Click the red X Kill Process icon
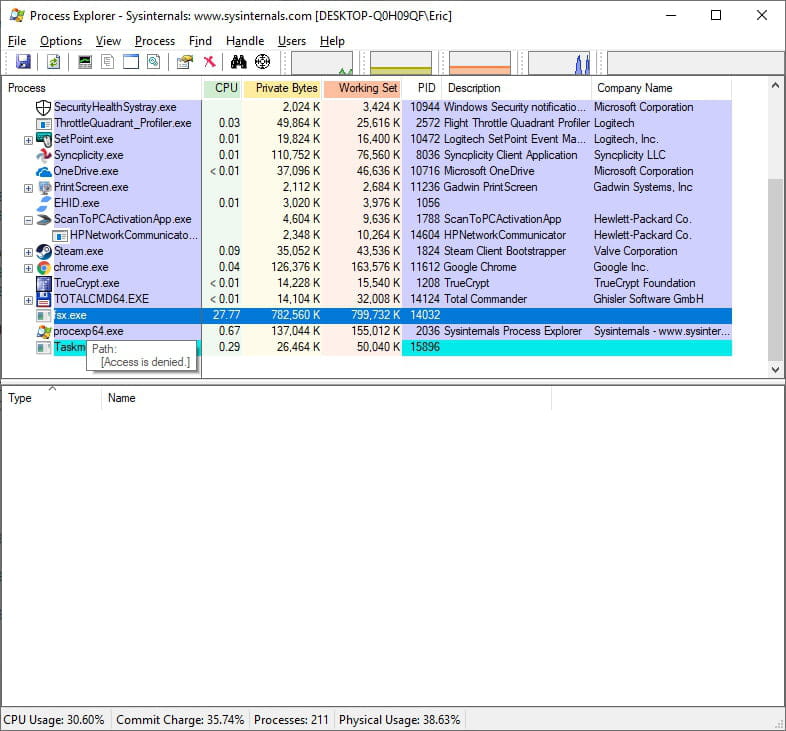The width and height of the screenshot is (786, 731). pyautogui.click(x=209, y=62)
